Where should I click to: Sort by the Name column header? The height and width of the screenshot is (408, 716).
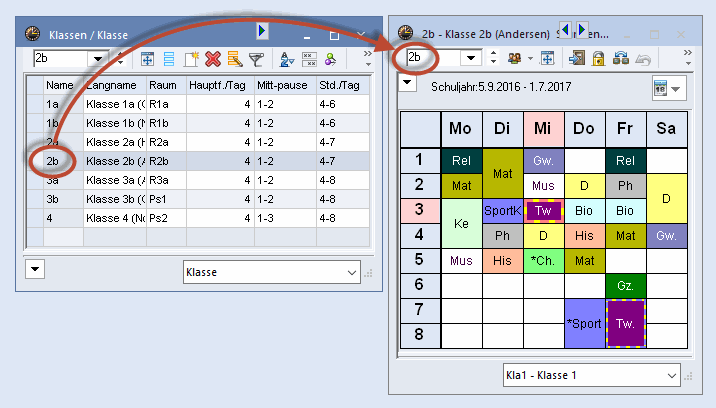click(x=63, y=85)
